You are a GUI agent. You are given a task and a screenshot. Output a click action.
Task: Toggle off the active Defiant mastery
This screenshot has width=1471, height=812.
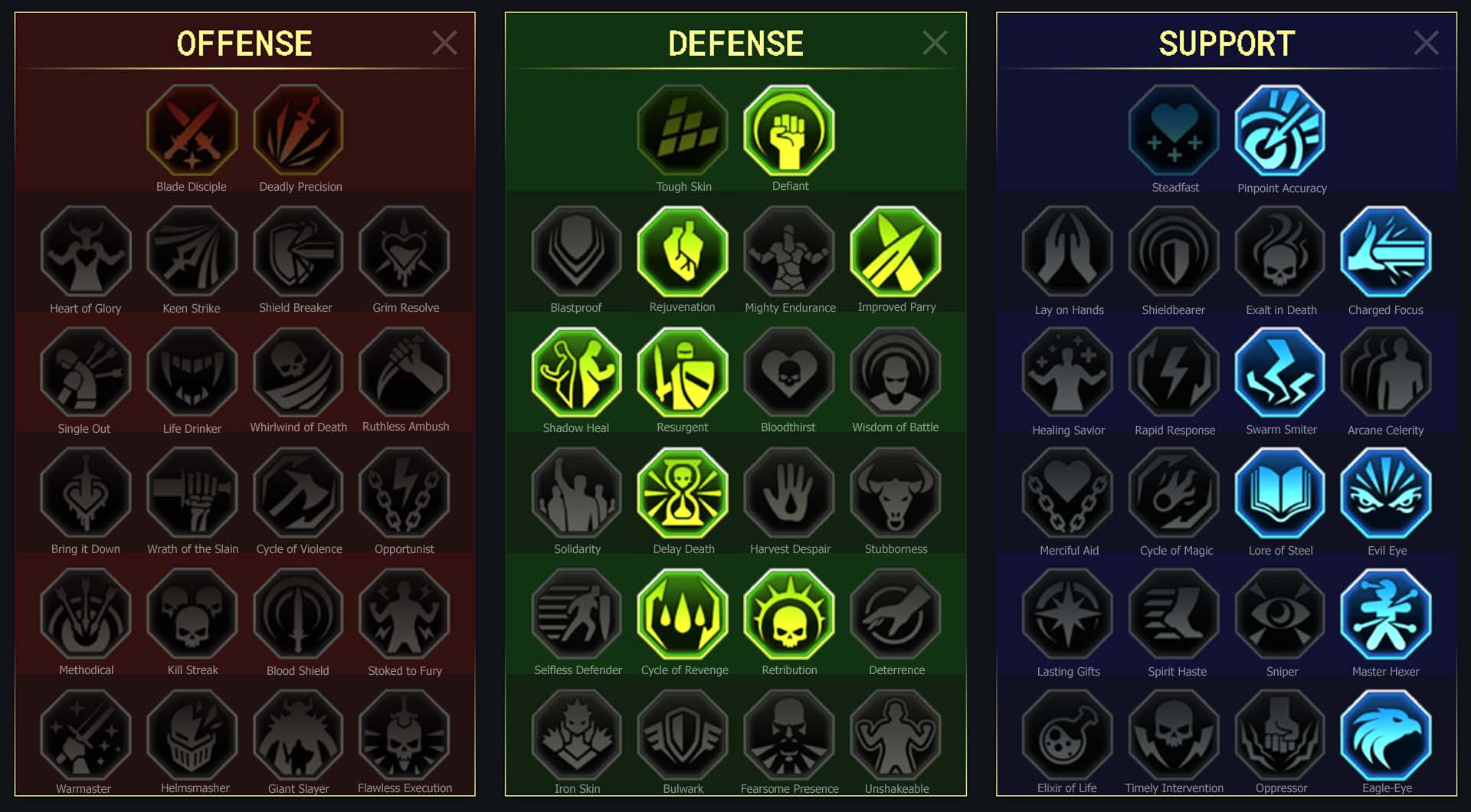pos(789,130)
